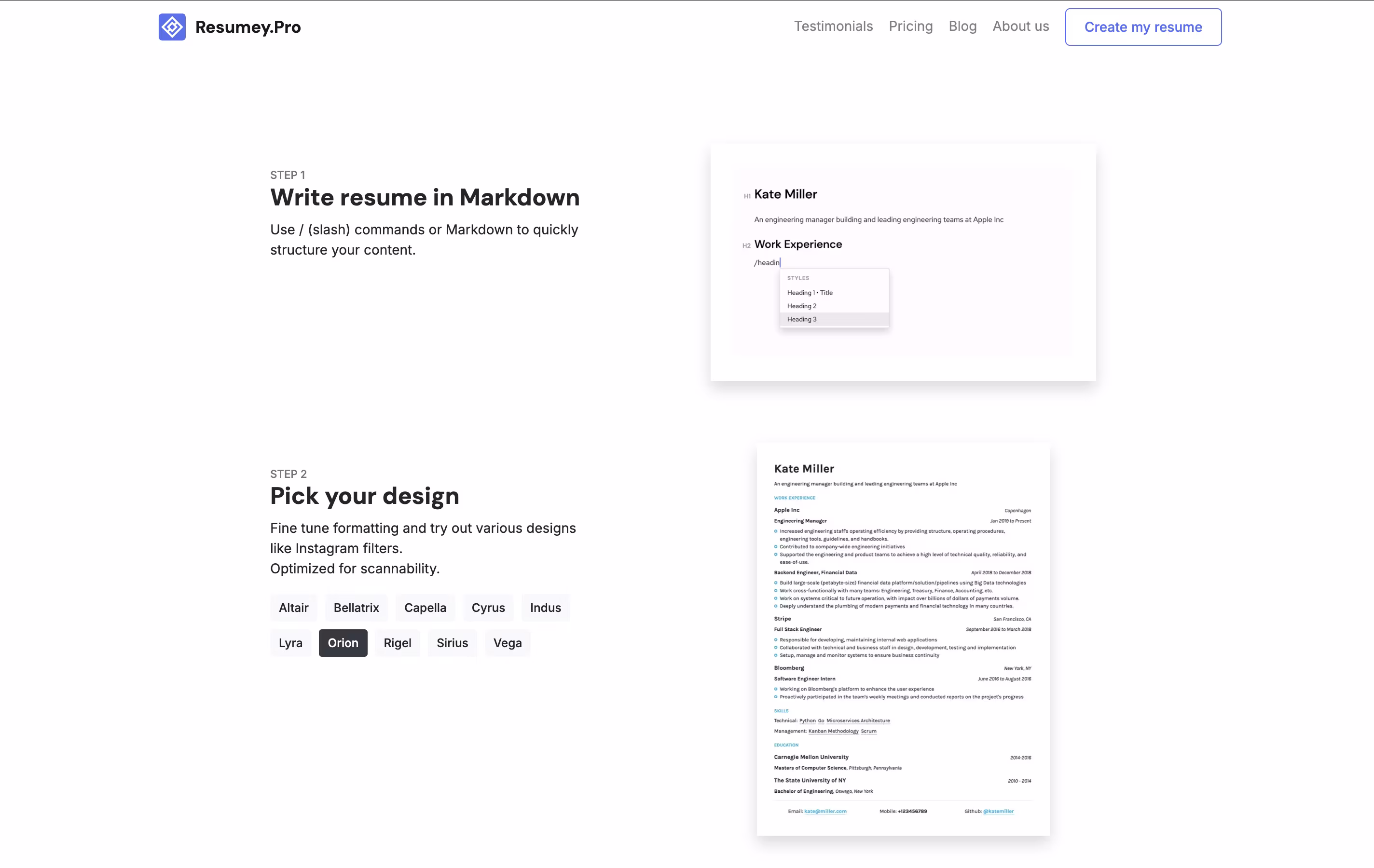Click STYLES label in dropdown menu

pyautogui.click(x=797, y=278)
